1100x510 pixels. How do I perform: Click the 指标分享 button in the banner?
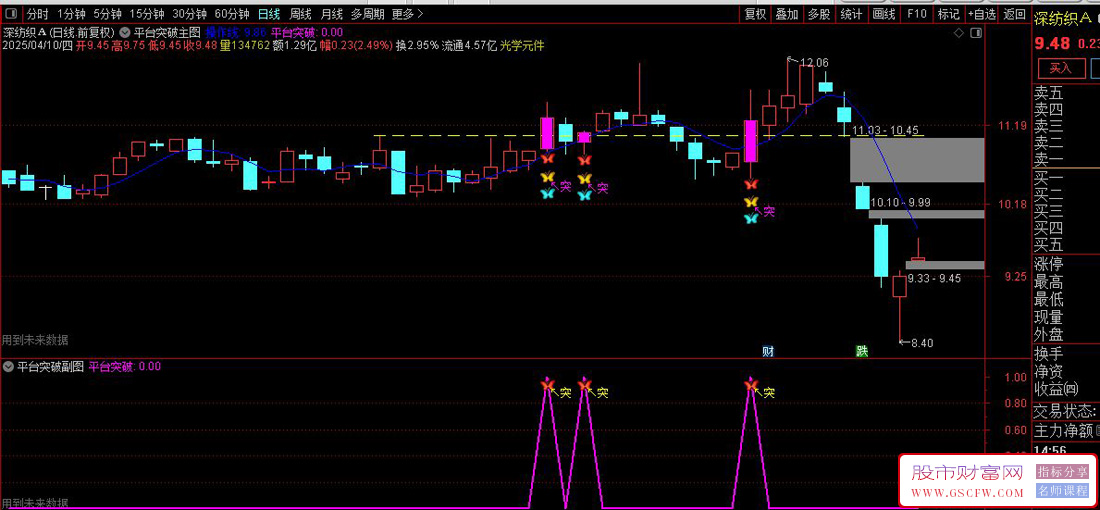tap(1061, 472)
